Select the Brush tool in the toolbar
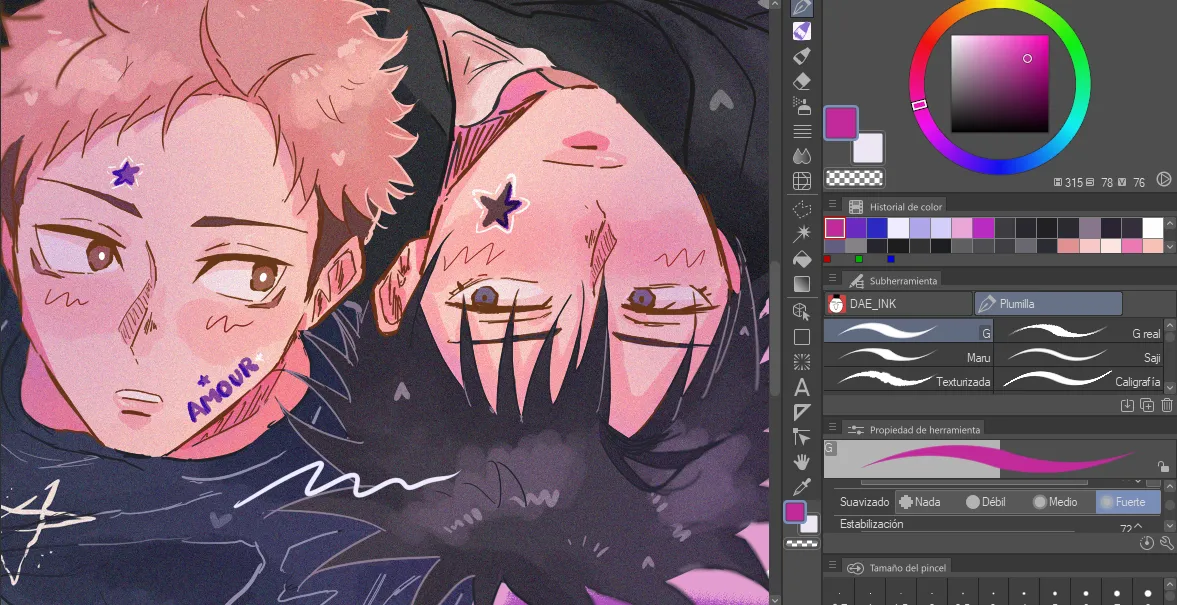Image resolution: width=1177 pixels, height=605 pixels. point(802,56)
